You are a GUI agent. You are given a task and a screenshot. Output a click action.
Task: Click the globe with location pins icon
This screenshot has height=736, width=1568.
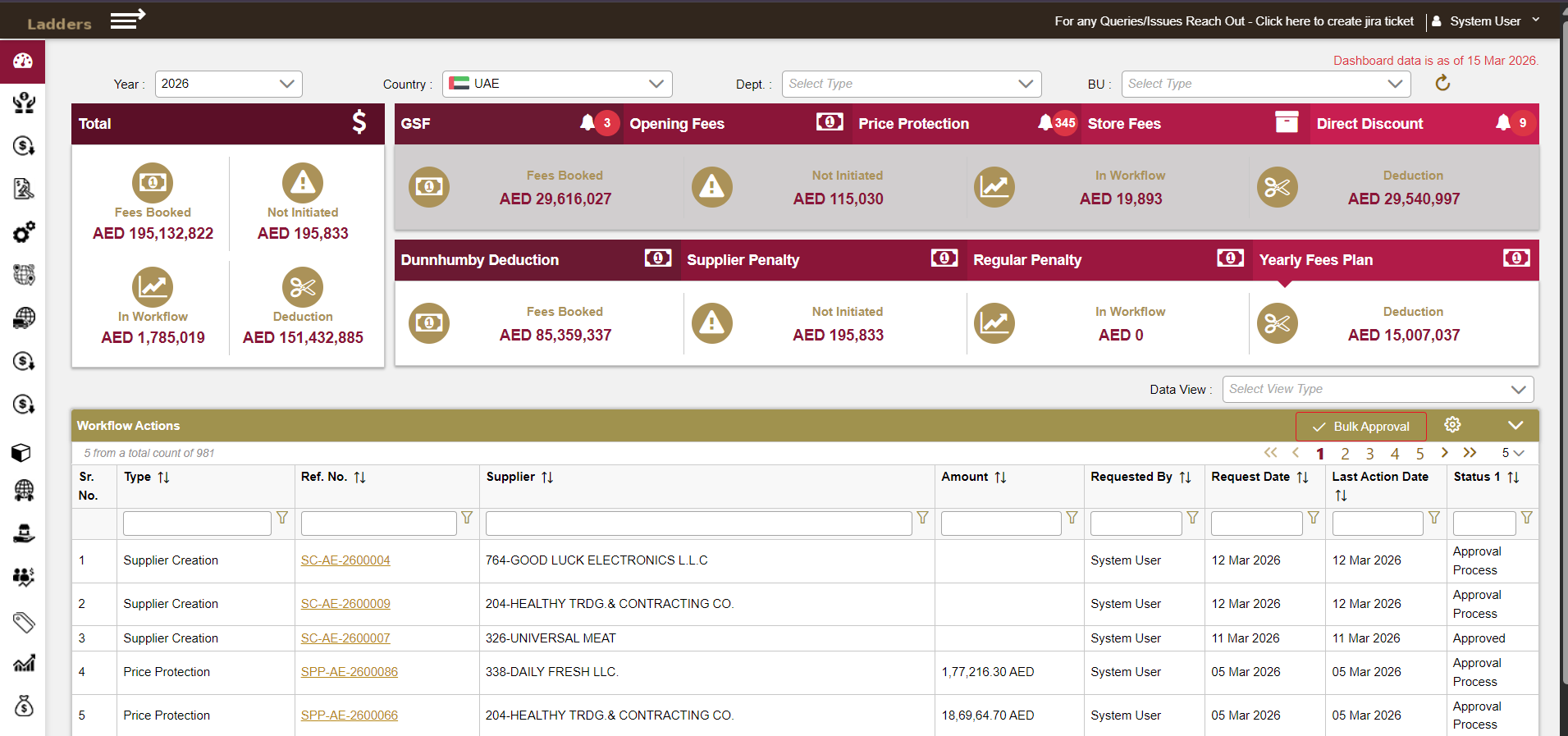click(24, 275)
